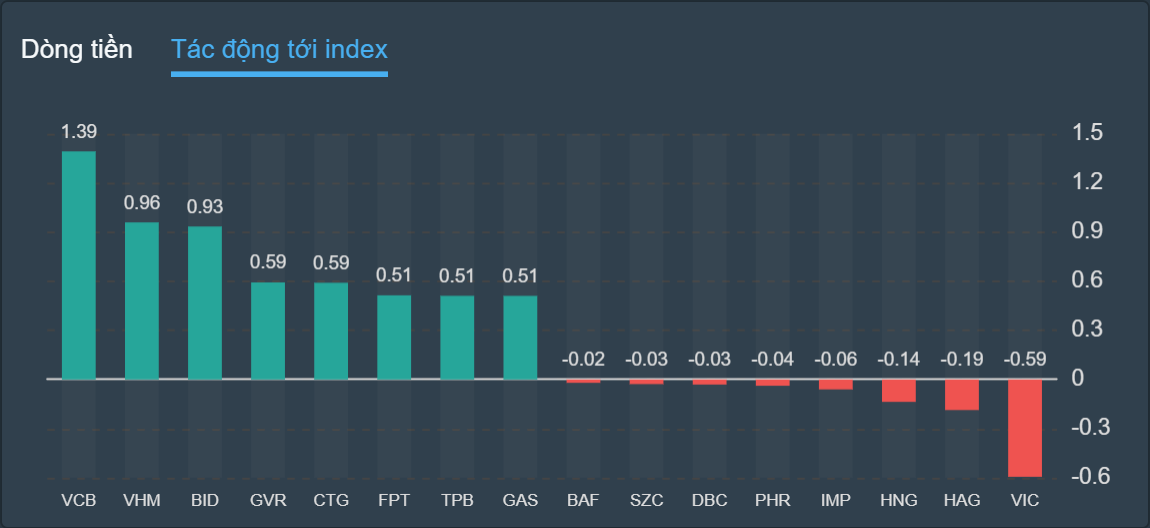The height and width of the screenshot is (528, 1150).
Task: Select the Tác động tới index tab
Action: coord(279,50)
